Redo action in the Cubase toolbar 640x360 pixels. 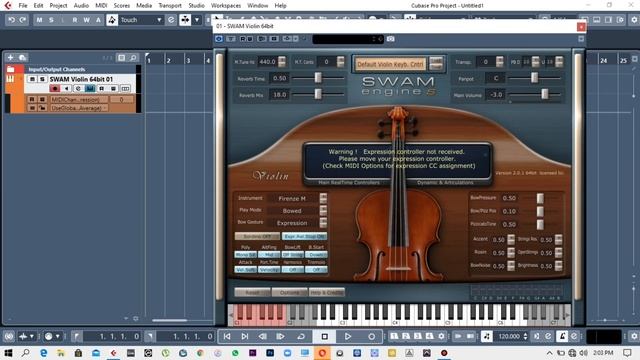[22, 20]
